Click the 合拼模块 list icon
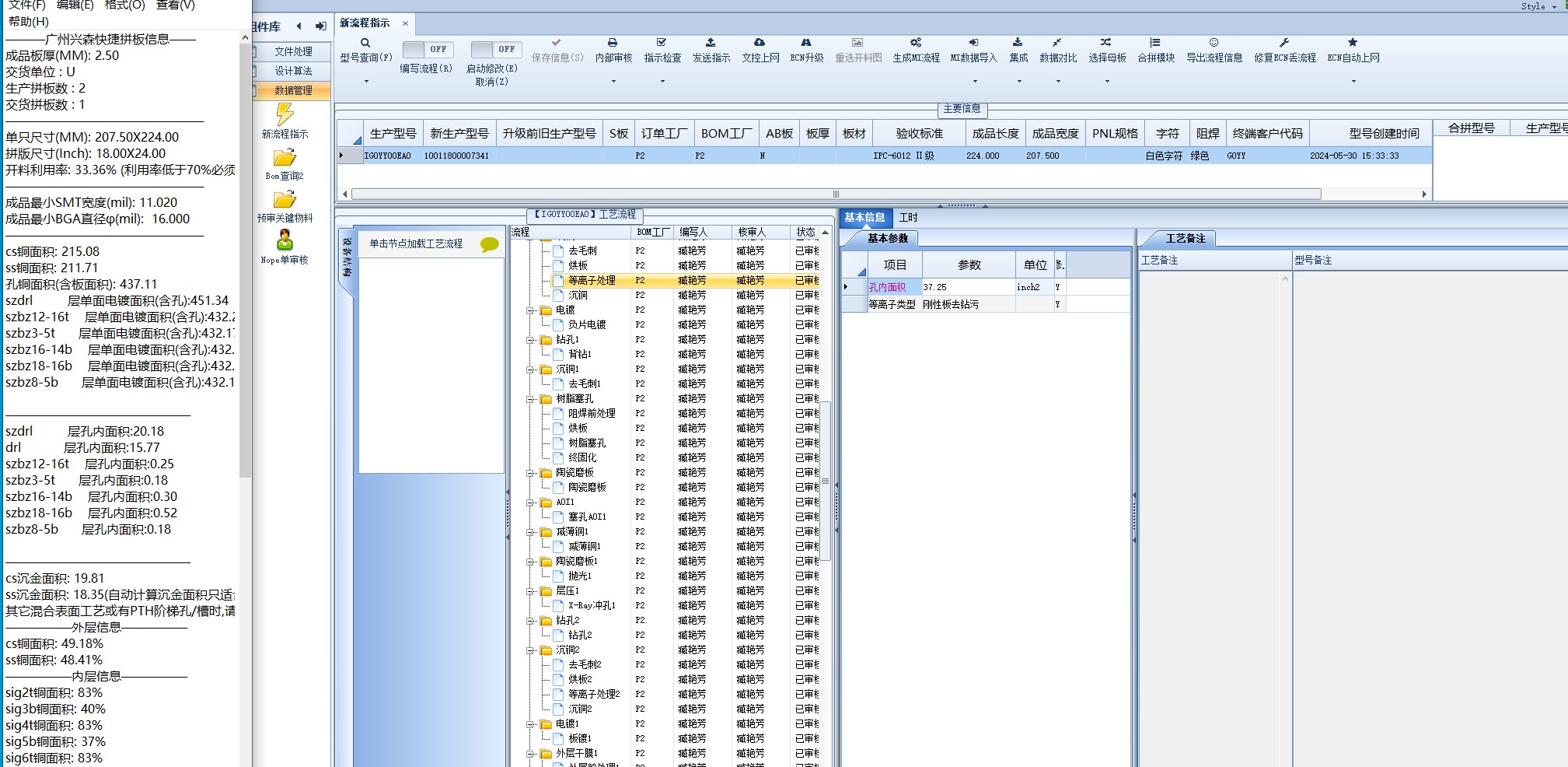The height and width of the screenshot is (767, 1568). pos(1155,43)
